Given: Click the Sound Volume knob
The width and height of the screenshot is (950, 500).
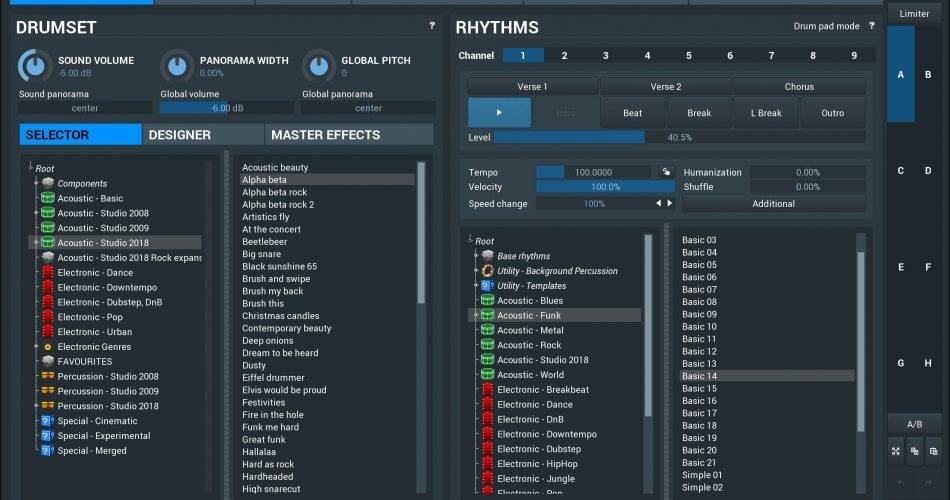Looking at the screenshot, I should point(35,66).
